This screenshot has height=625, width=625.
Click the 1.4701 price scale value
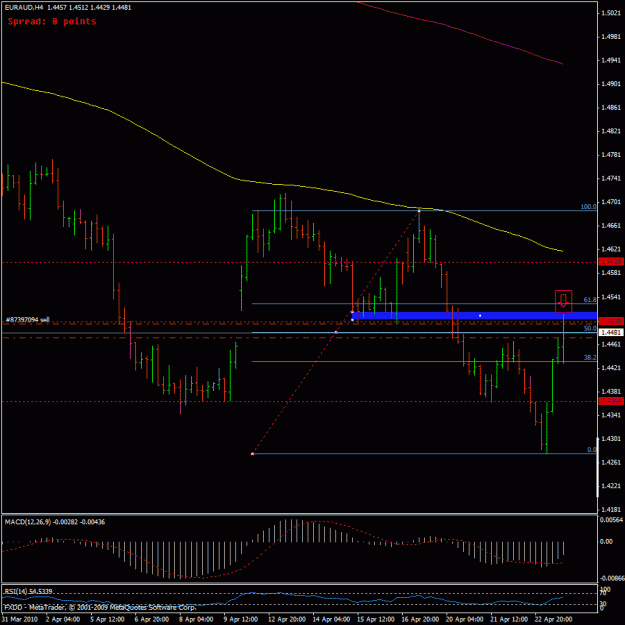(610, 202)
